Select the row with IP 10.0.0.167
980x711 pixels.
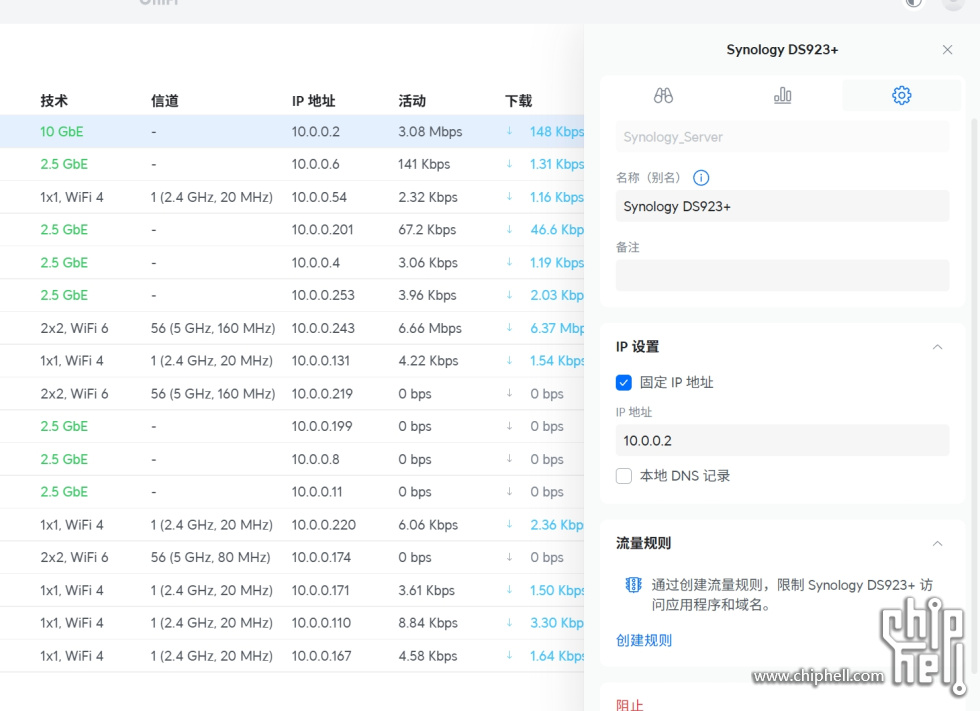click(292, 656)
